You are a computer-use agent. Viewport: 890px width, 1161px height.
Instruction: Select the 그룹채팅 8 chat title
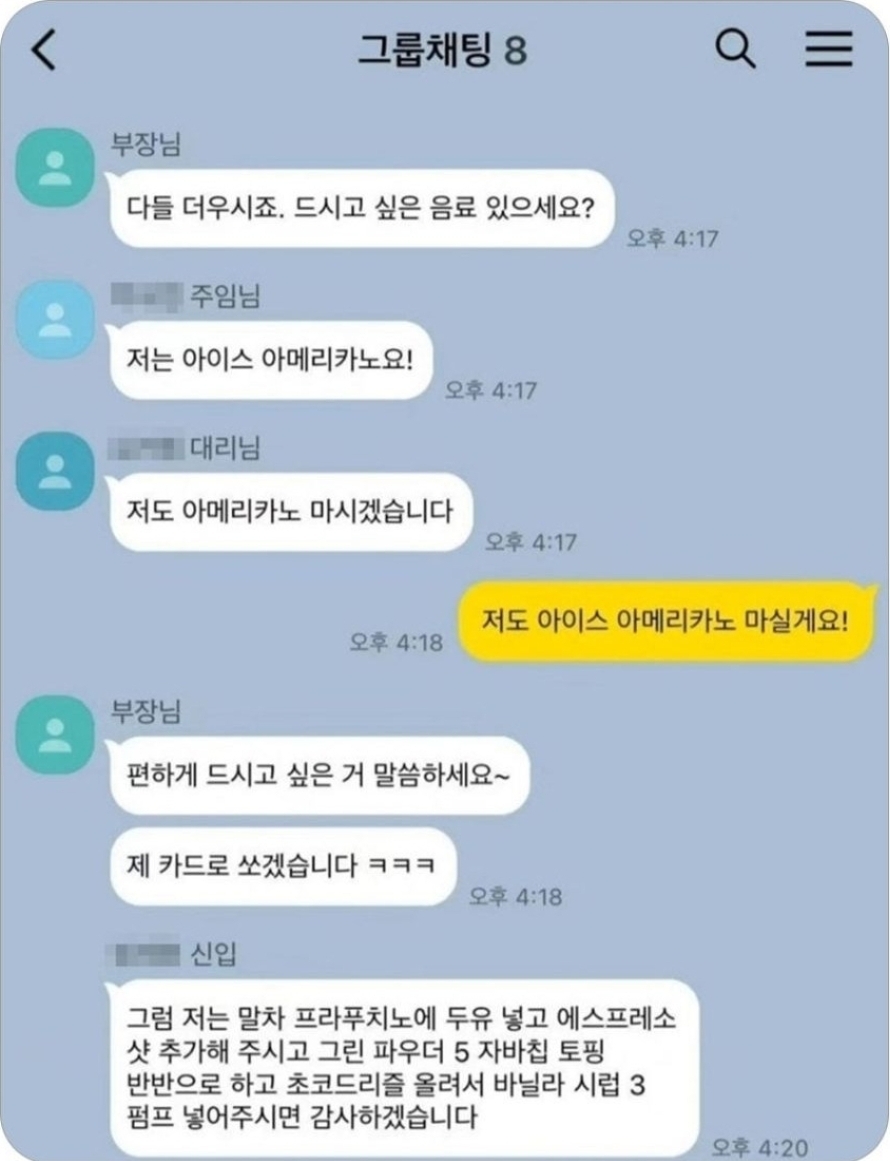(443, 50)
